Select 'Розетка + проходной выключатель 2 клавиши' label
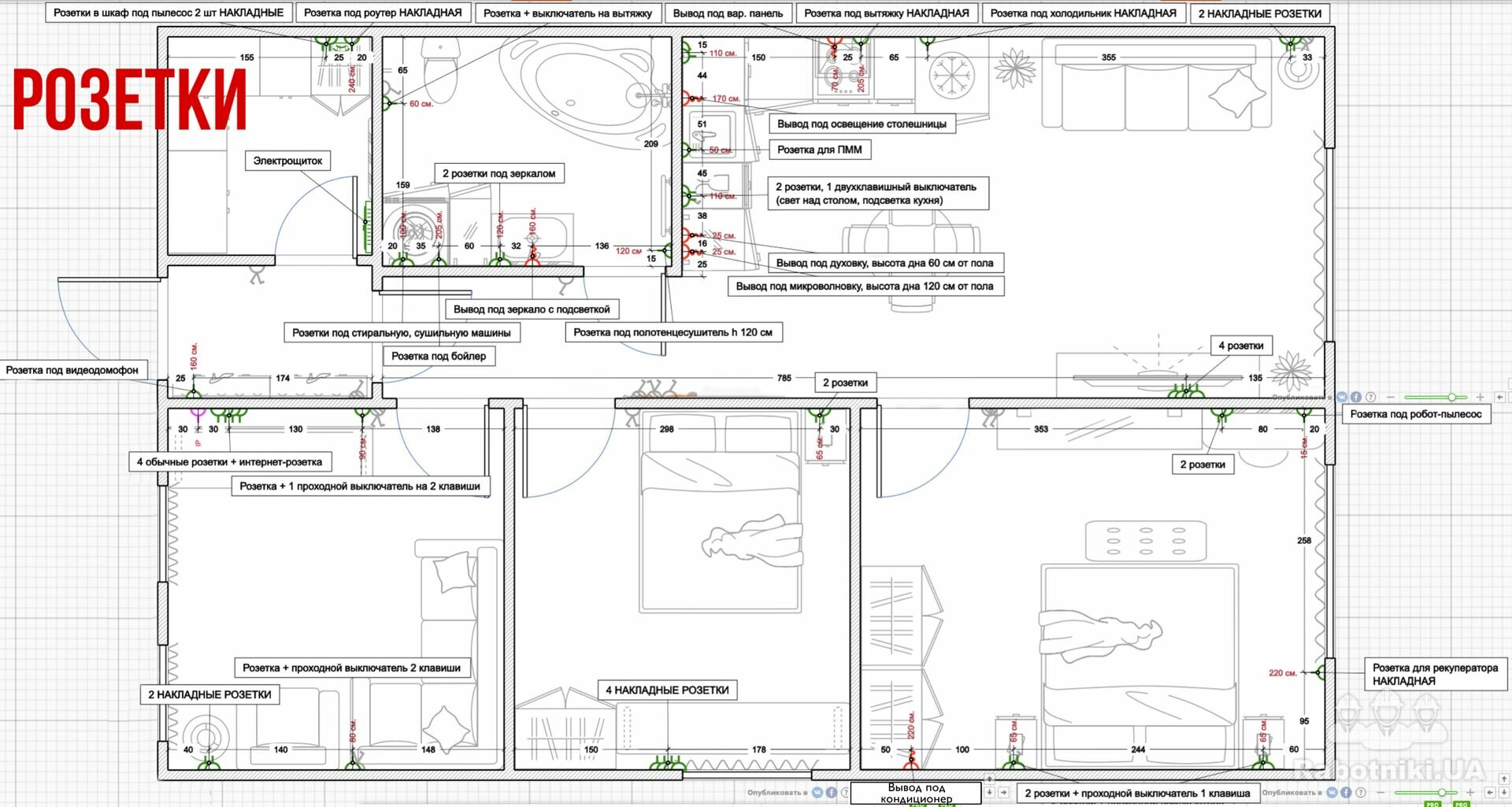Screen dimensions: 1512x807 click(x=352, y=668)
